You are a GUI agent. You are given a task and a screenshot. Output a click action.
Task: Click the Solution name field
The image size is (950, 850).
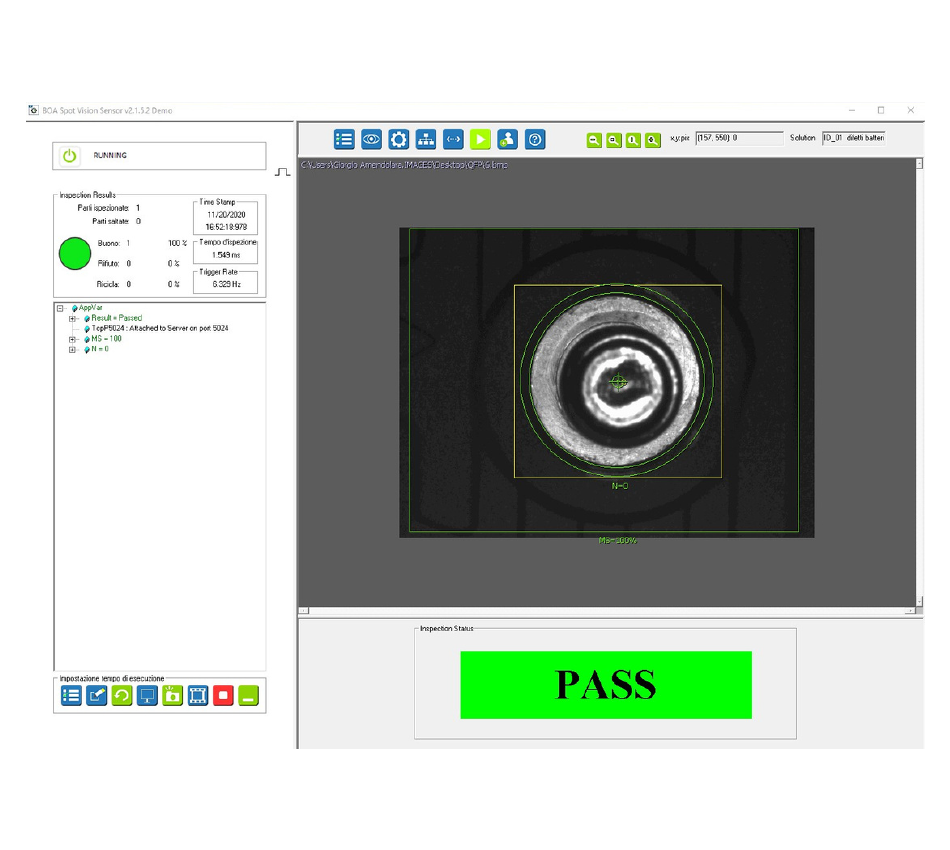pyautogui.click(x=854, y=138)
